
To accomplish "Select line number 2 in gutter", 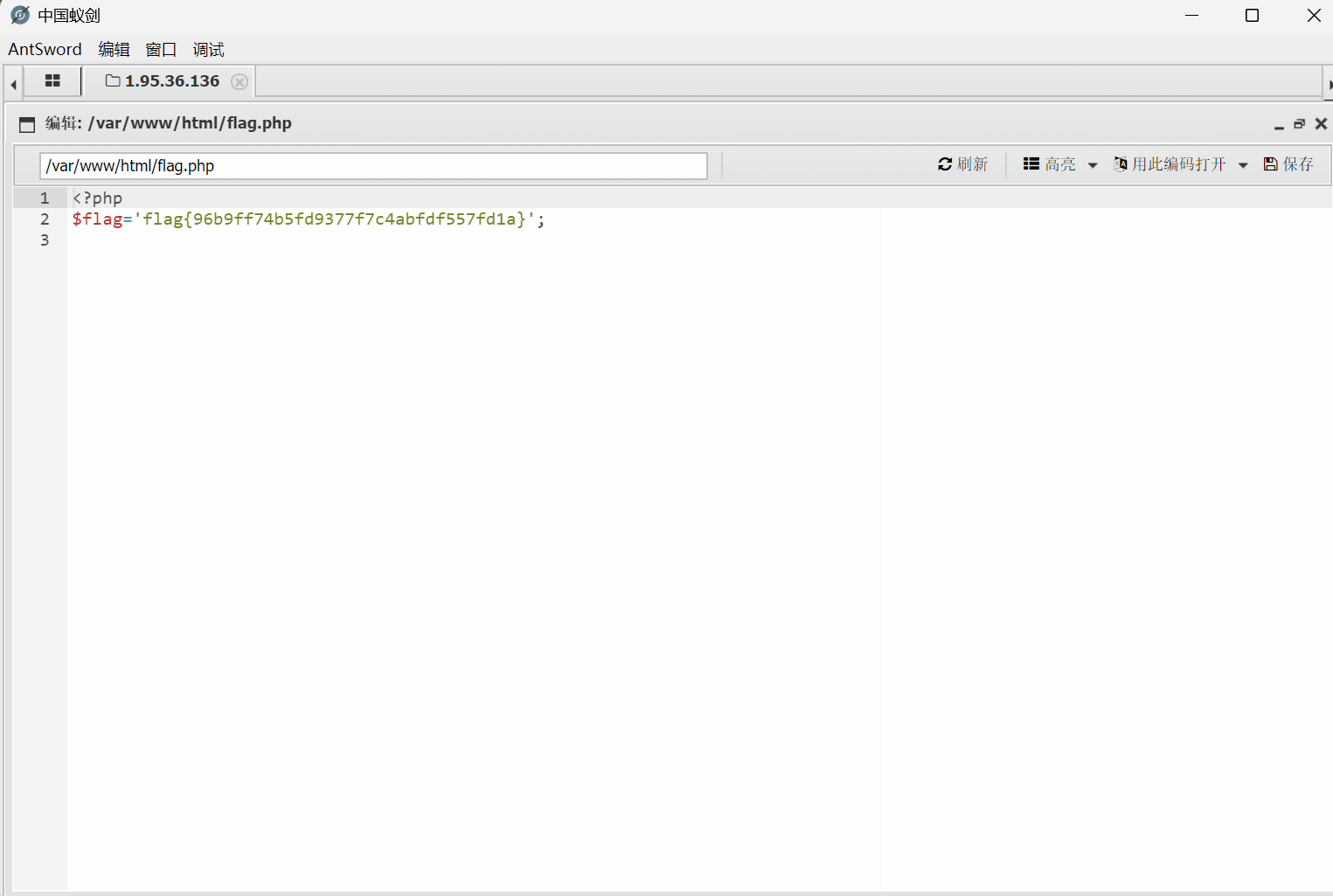I will [45, 219].
